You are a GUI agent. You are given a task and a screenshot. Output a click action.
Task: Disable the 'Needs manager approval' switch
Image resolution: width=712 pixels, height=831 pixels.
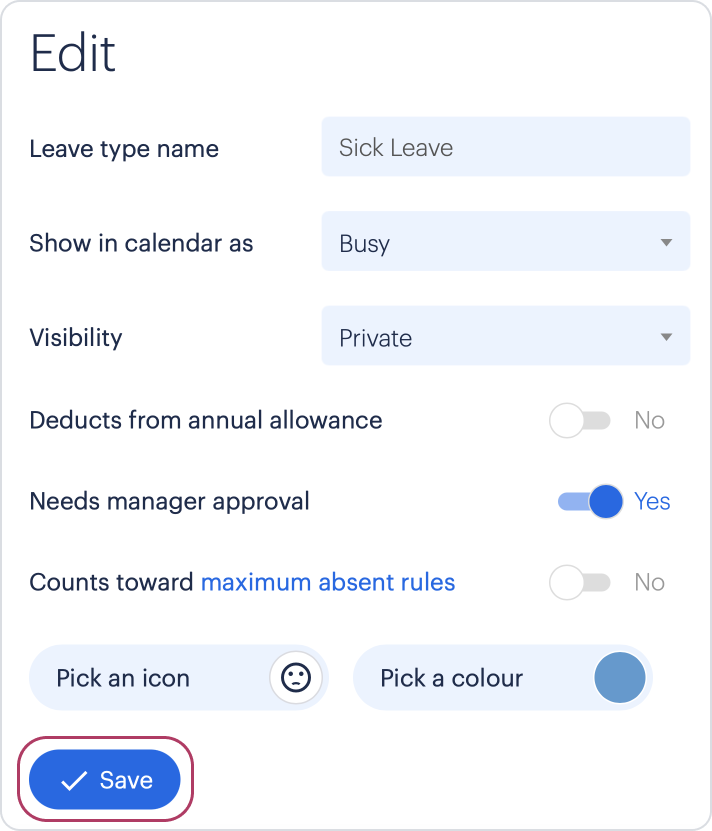coord(590,501)
